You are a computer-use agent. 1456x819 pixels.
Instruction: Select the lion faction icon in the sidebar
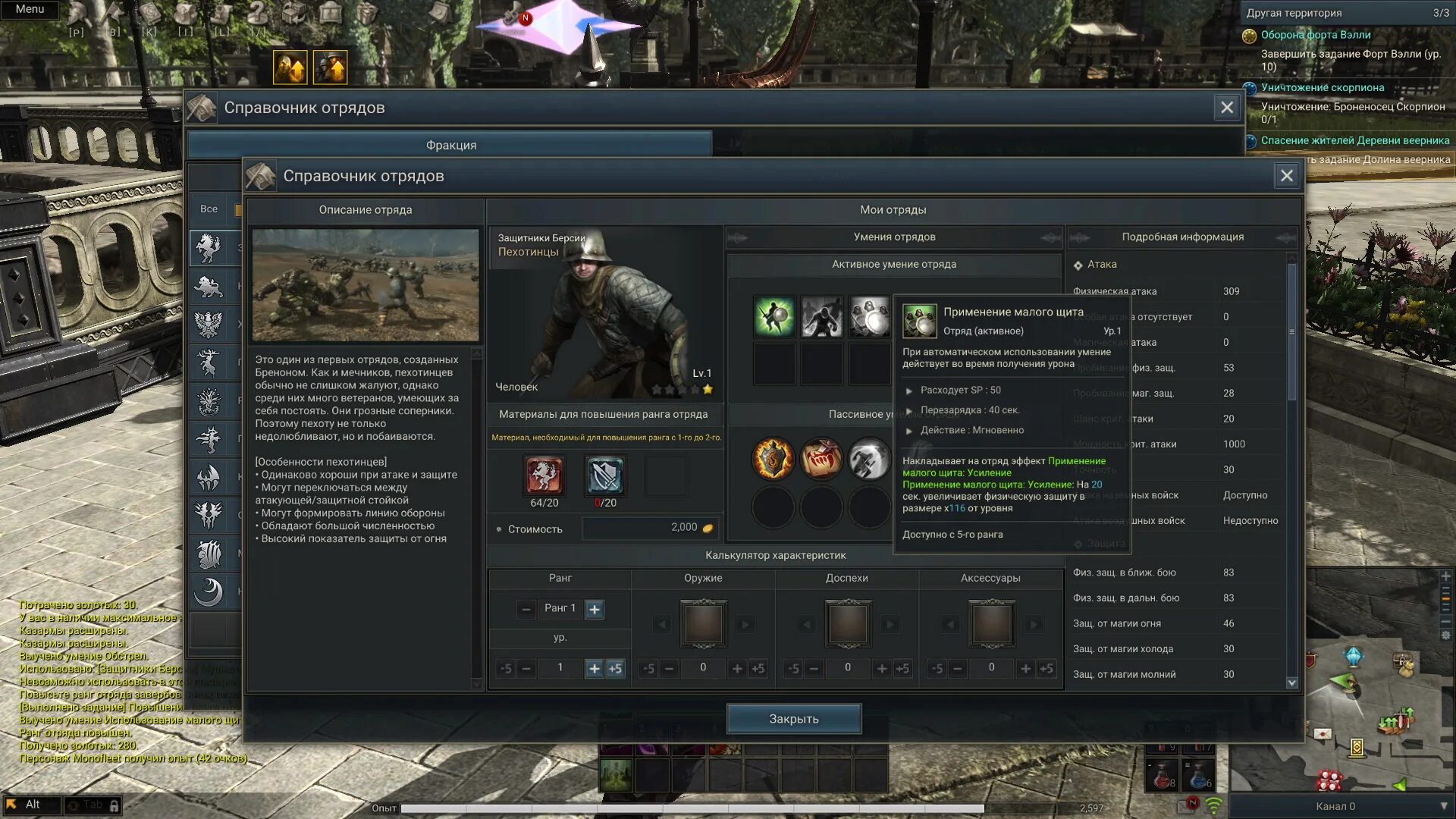(x=209, y=287)
